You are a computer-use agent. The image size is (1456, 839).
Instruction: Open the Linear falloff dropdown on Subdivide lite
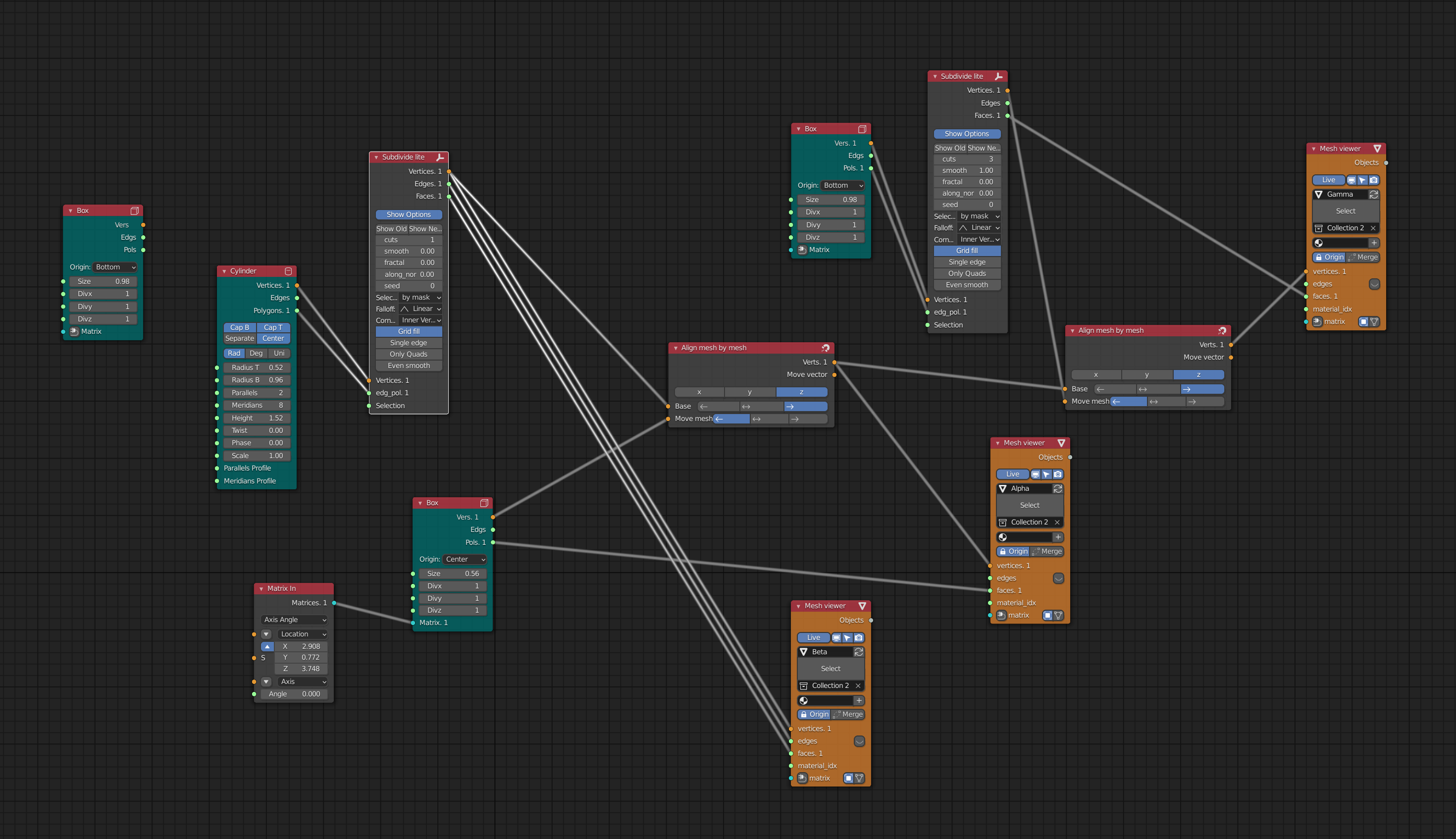[x=420, y=309]
